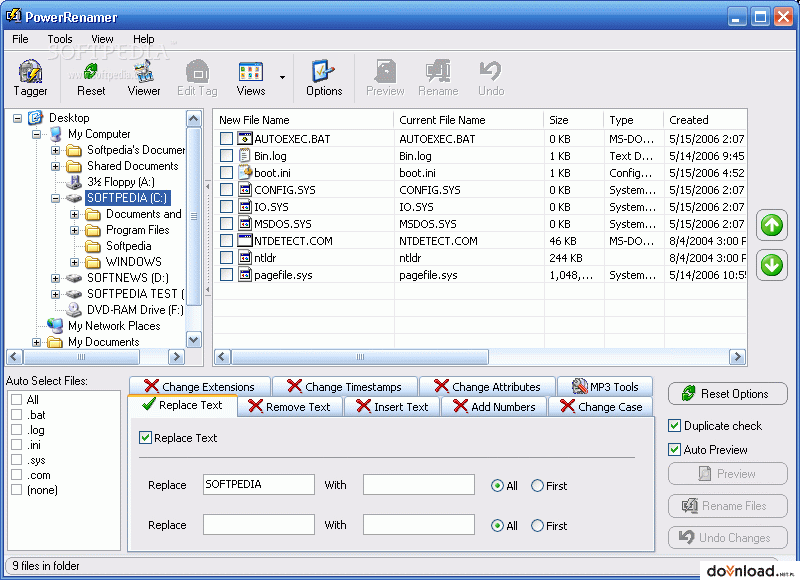Click the Views toolbar icon

point(251,78)
